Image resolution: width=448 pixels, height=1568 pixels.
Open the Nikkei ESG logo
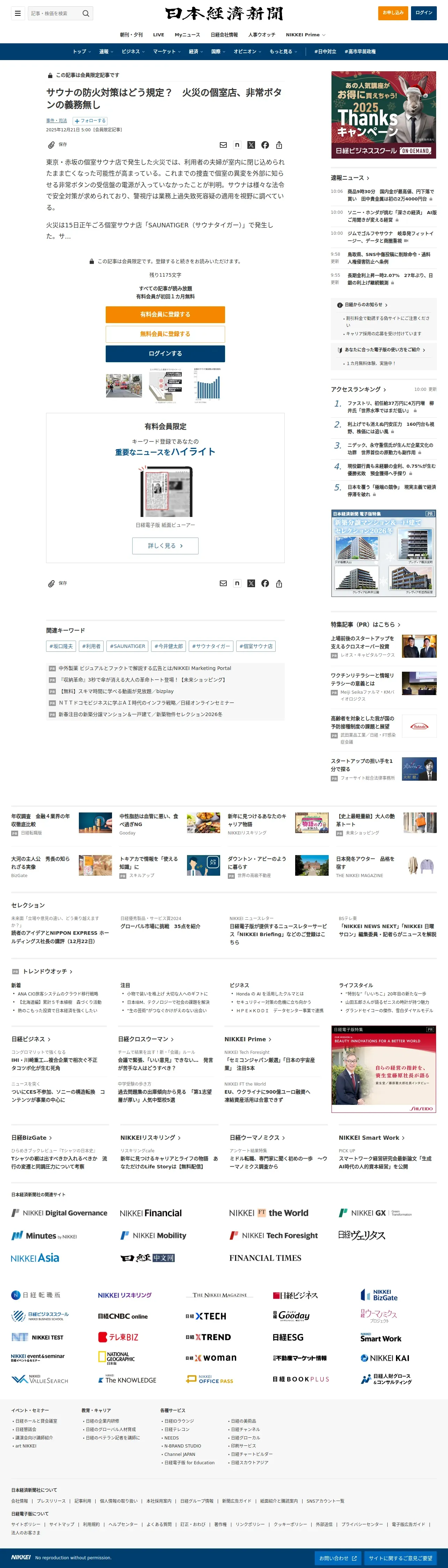click(288, 1337)
